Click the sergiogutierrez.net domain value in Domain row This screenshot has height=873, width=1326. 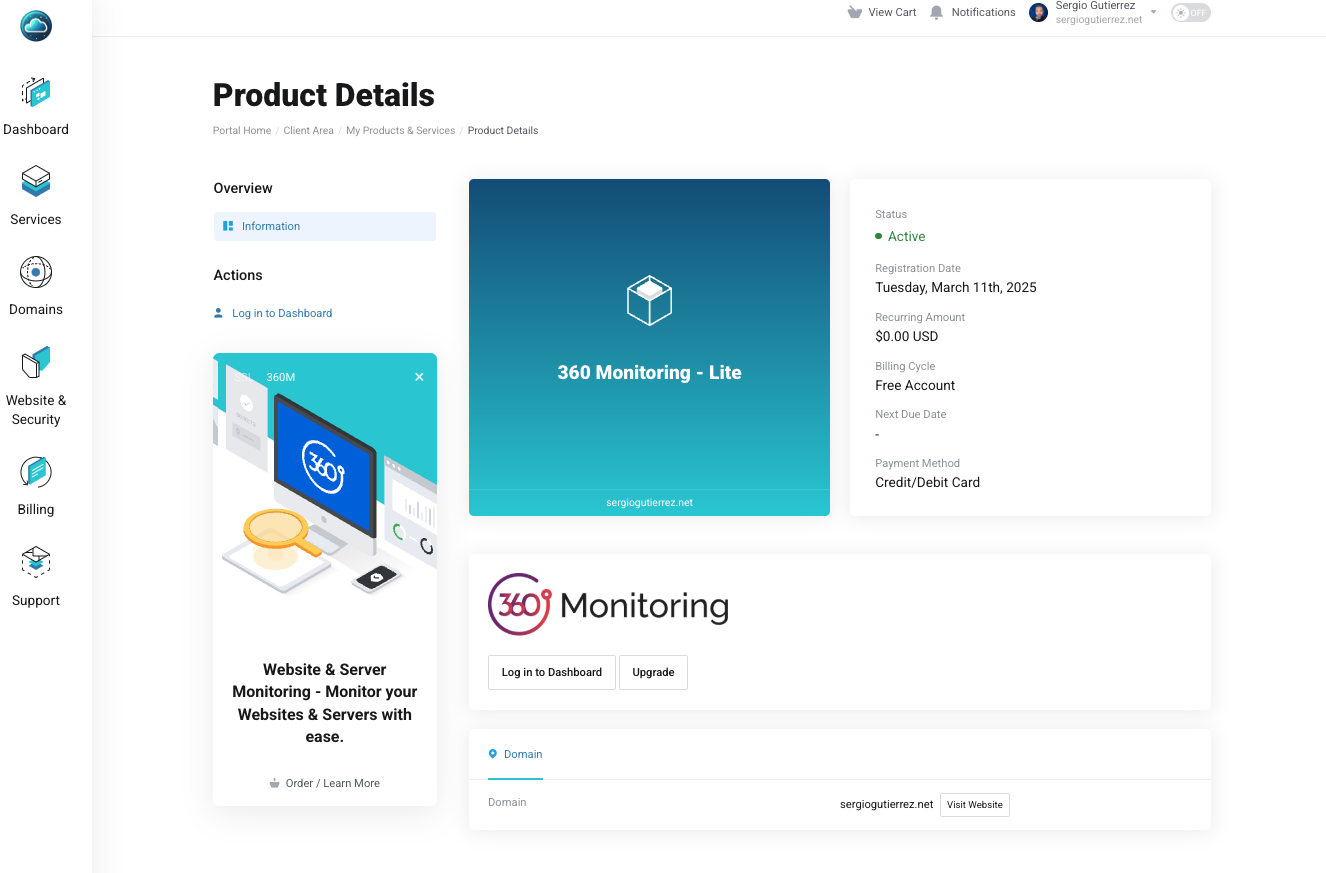pyautogui.click(x=886, y=804)
